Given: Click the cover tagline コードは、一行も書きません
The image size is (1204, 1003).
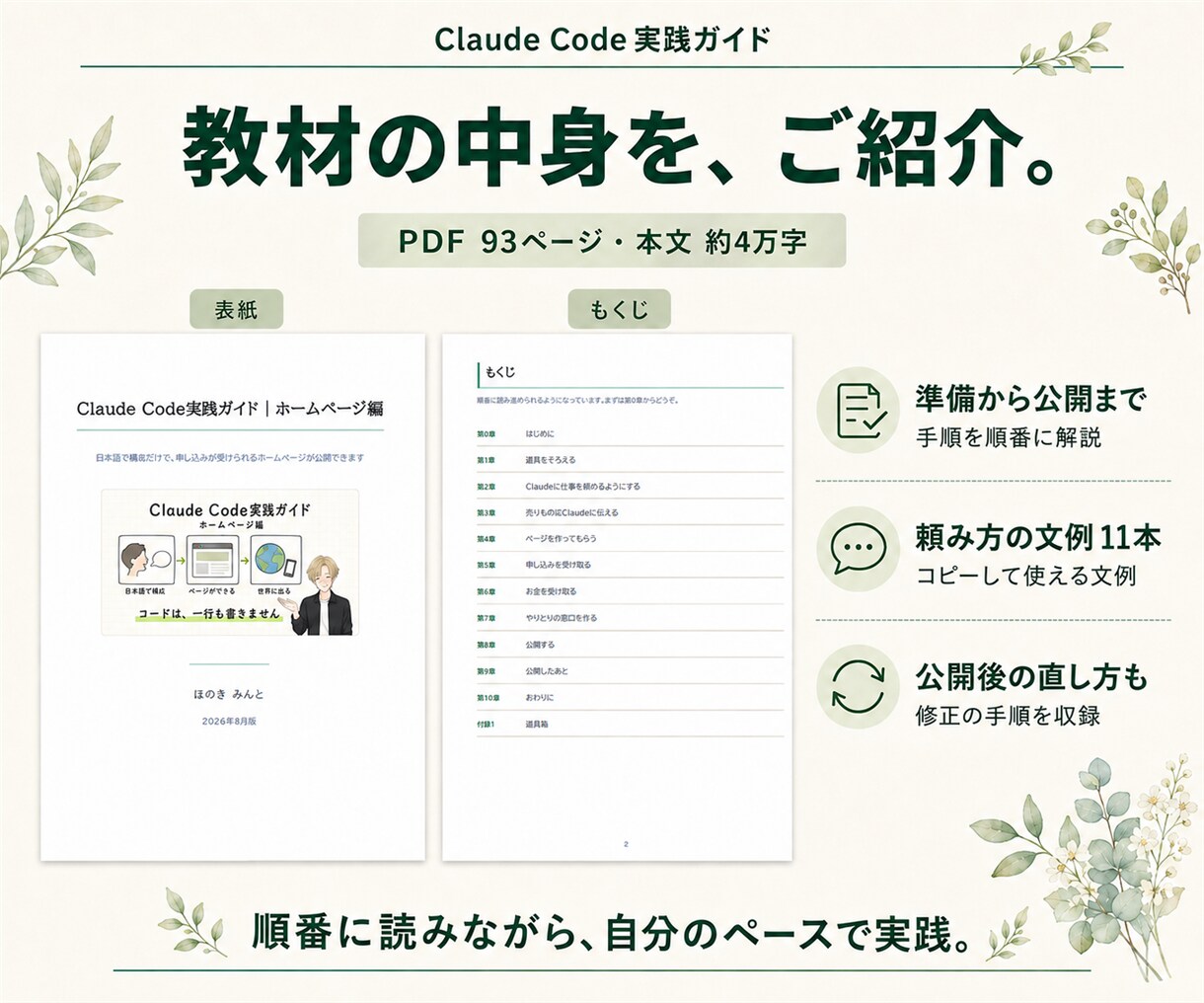Looking at the screenshot, I should [x=210, y=614].
